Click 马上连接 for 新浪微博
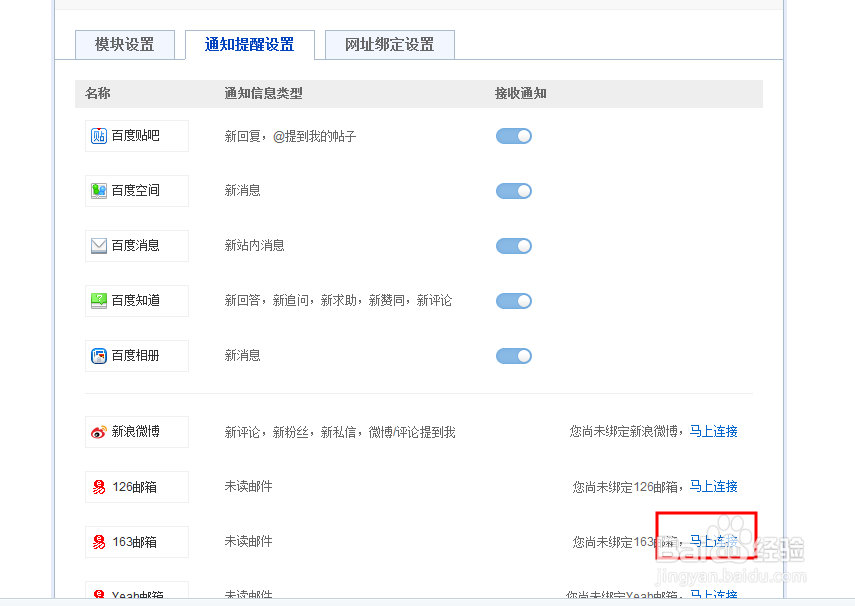The height and width of the screenshot is (606, 855). [x=713, y=431]
